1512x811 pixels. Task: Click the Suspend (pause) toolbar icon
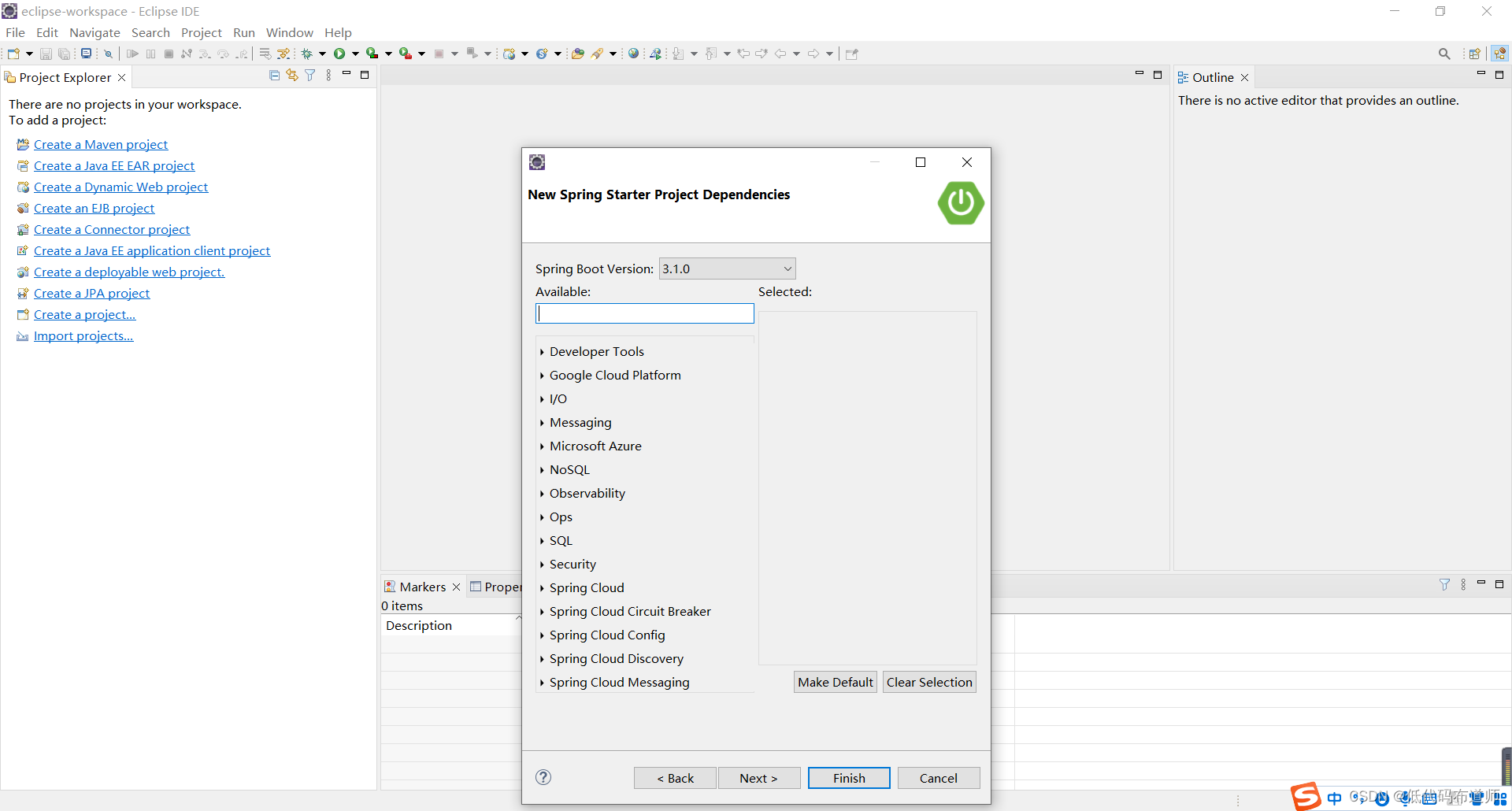click(150, 54)
